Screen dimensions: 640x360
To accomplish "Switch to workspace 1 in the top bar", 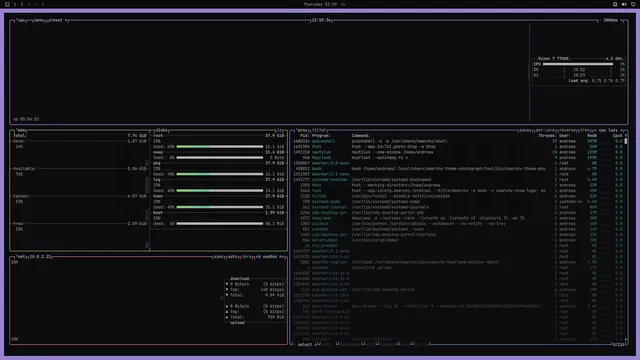I will pos(15,4).
